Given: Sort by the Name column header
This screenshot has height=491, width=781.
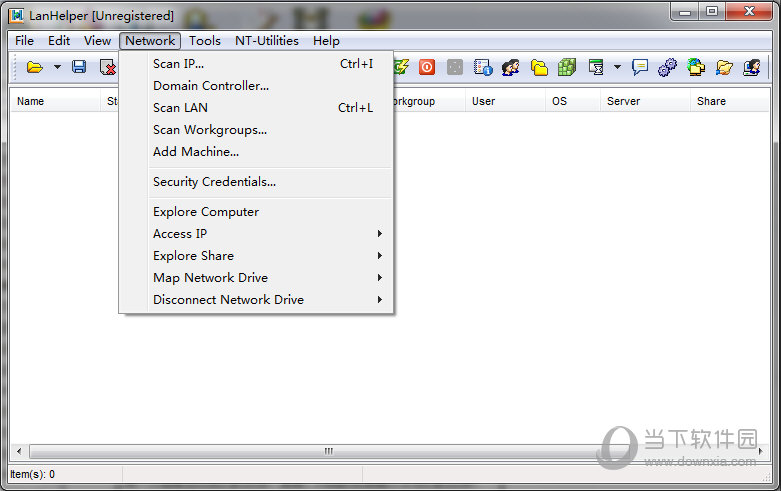Looking at the screenshot, I should 55,101.
